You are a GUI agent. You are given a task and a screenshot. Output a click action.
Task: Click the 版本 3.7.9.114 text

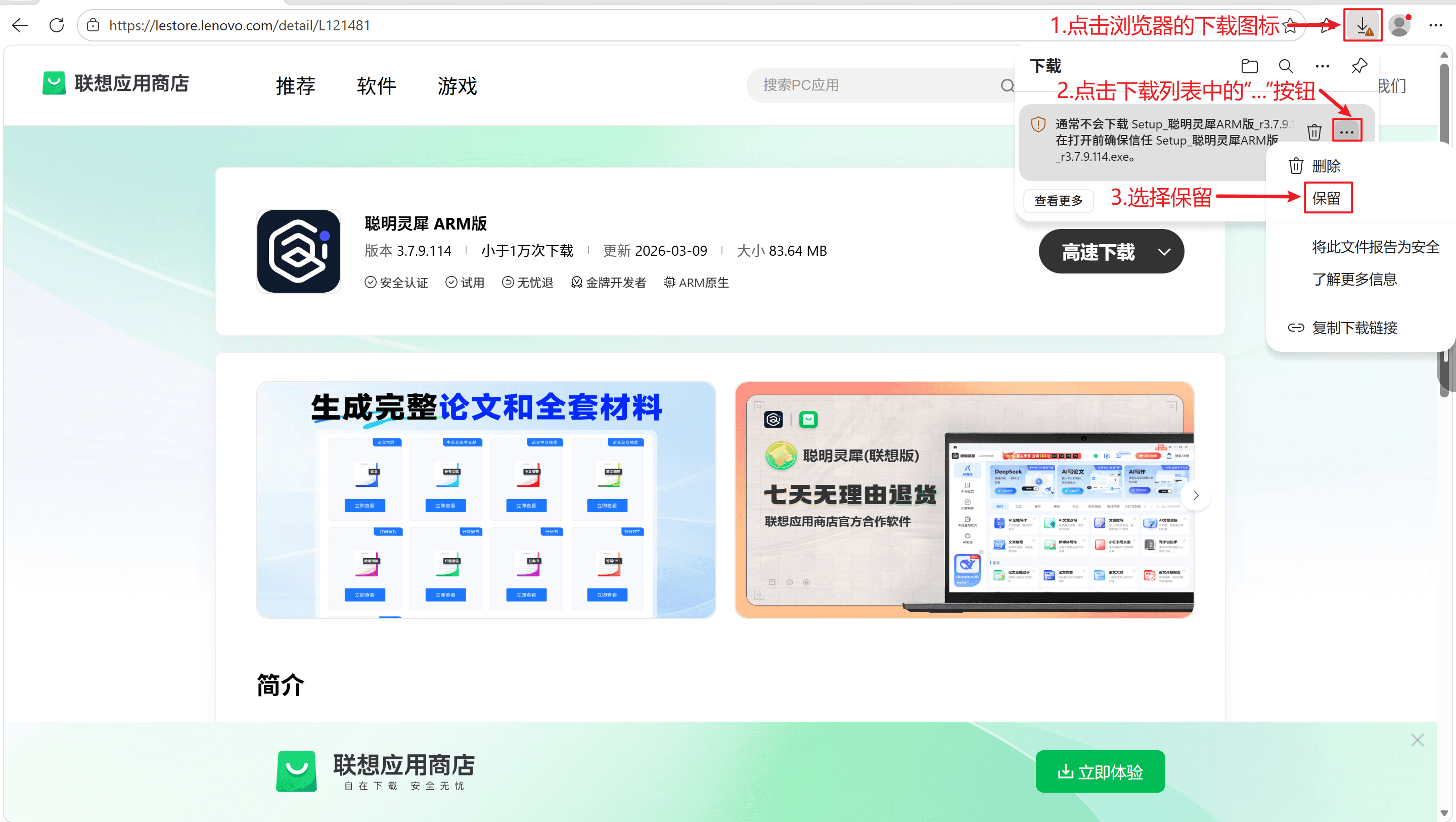point(408,250)
